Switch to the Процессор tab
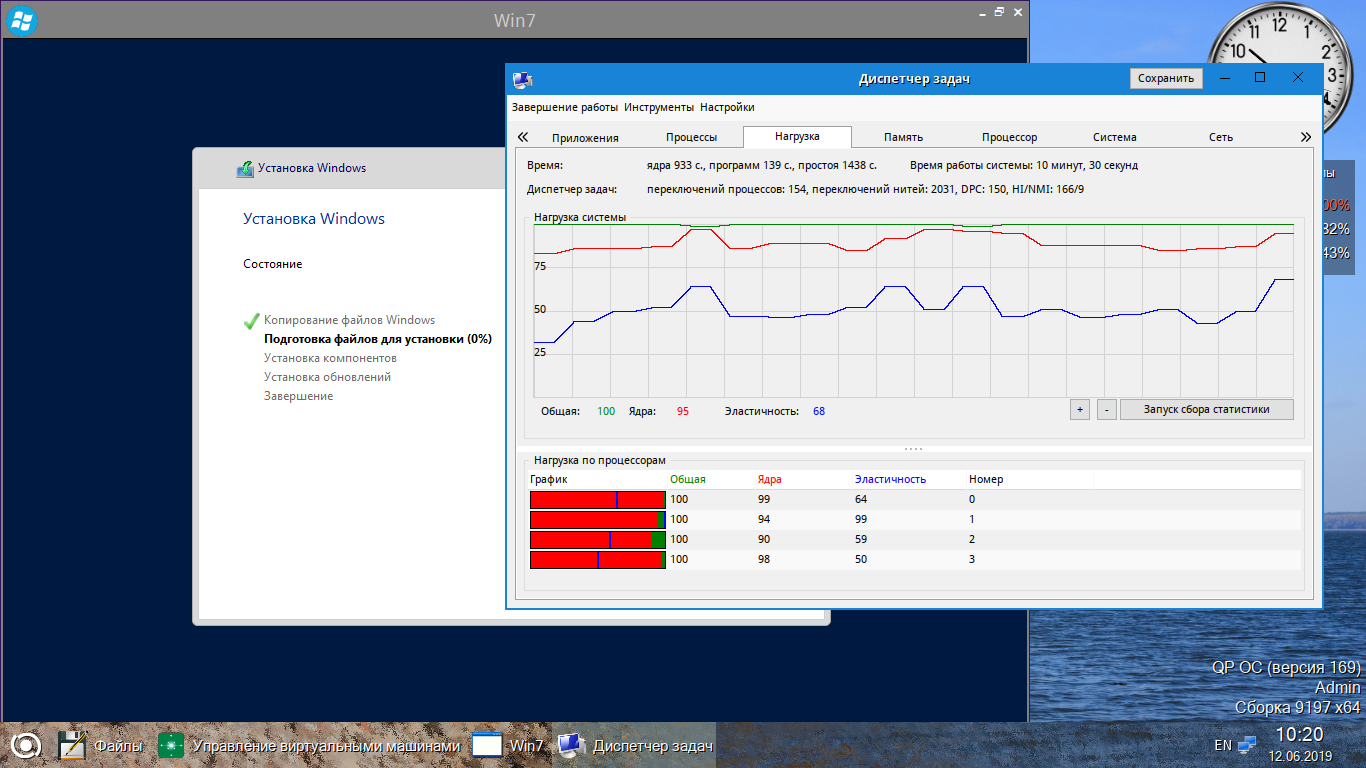The width and height of the screenshot is (1366, 768). [1009, 137]
